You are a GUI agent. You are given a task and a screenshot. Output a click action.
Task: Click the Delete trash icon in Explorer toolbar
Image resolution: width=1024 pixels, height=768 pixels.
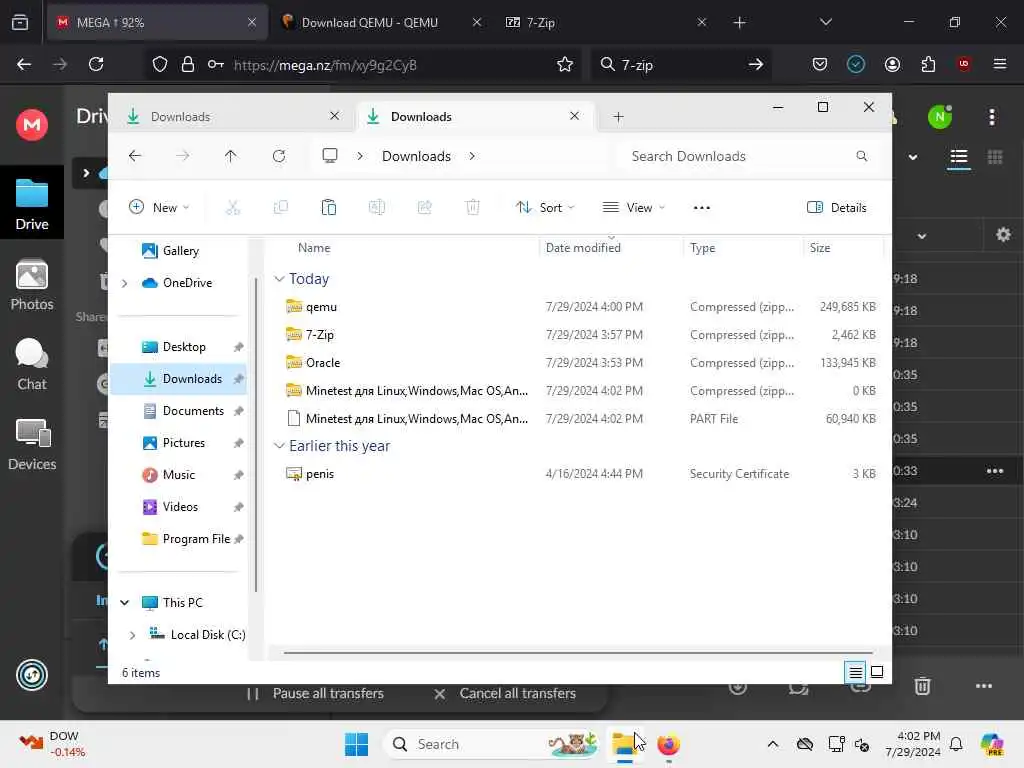(x=473, y=208)
